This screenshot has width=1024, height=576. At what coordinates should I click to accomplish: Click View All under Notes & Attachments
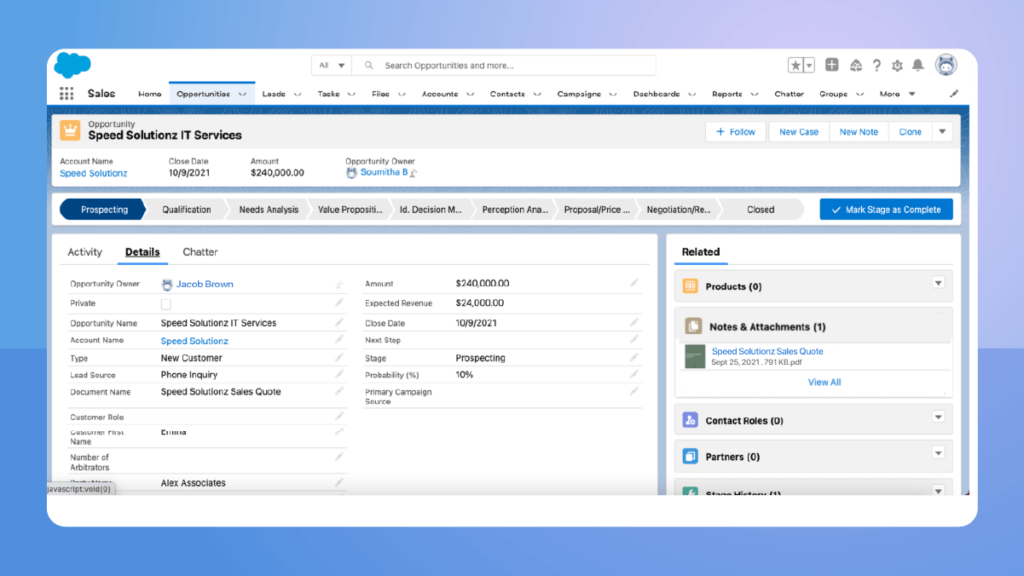pos(824,382)
